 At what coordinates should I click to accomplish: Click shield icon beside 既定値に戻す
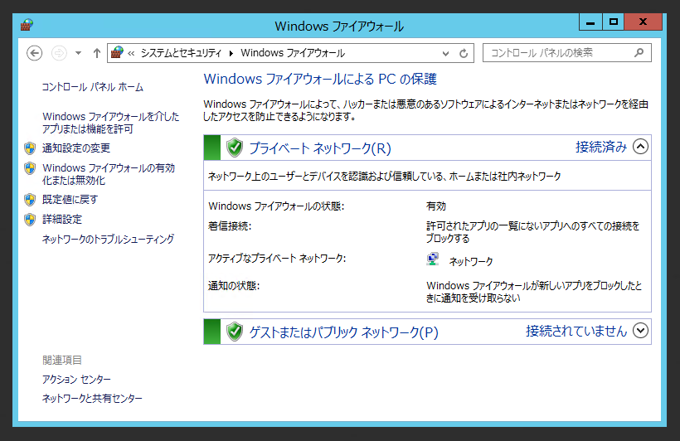30,199
